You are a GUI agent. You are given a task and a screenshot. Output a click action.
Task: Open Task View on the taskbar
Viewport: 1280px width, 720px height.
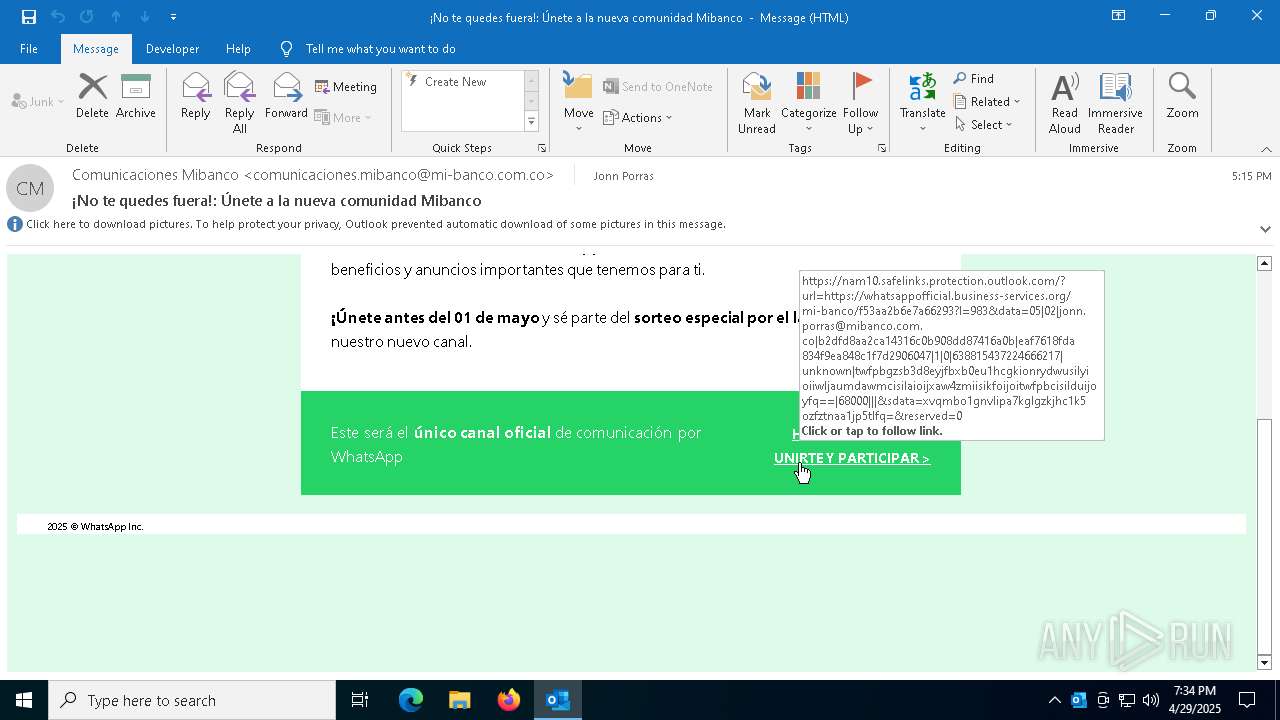point(360,700)
